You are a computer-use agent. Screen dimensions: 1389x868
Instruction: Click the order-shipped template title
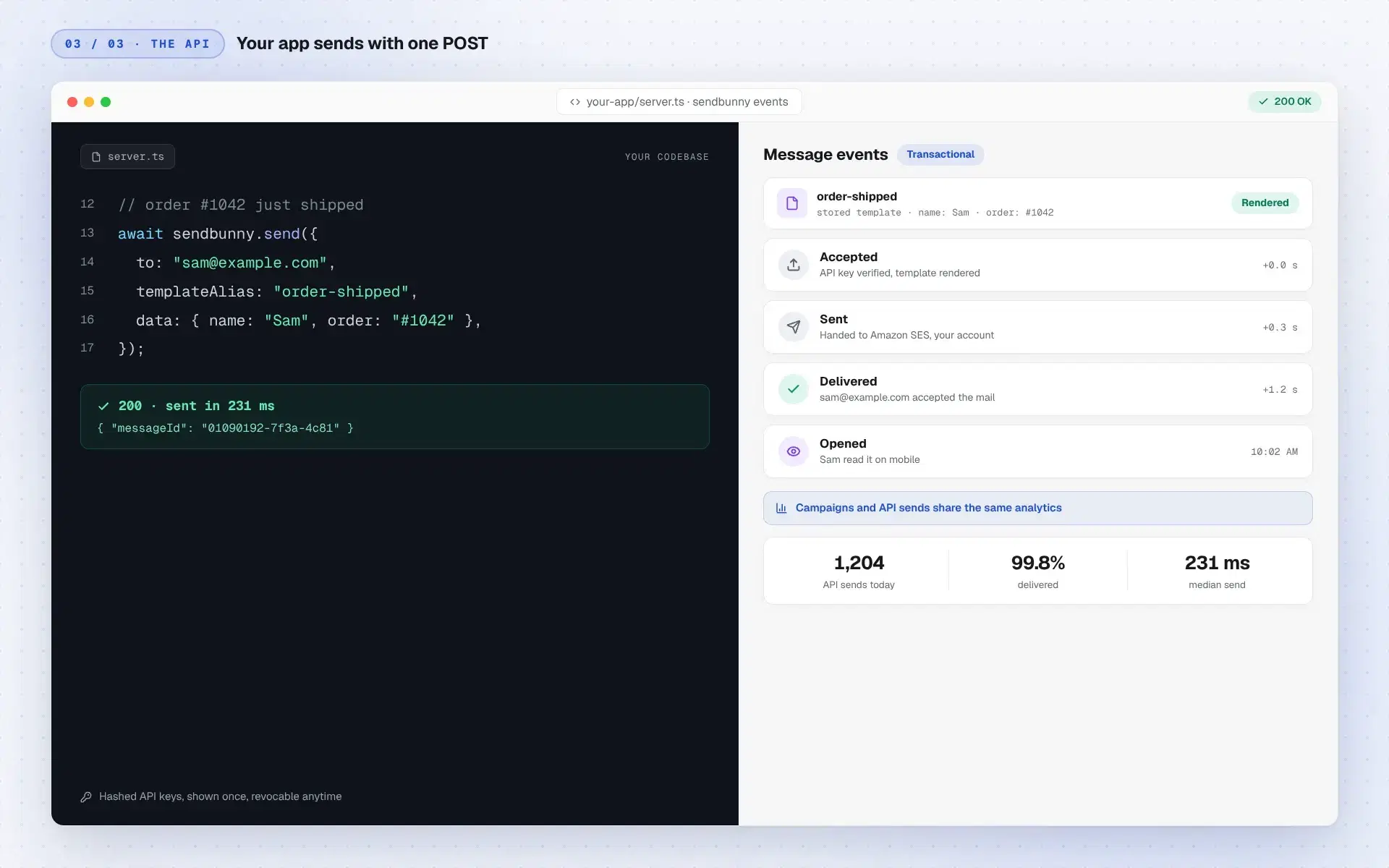857,196
